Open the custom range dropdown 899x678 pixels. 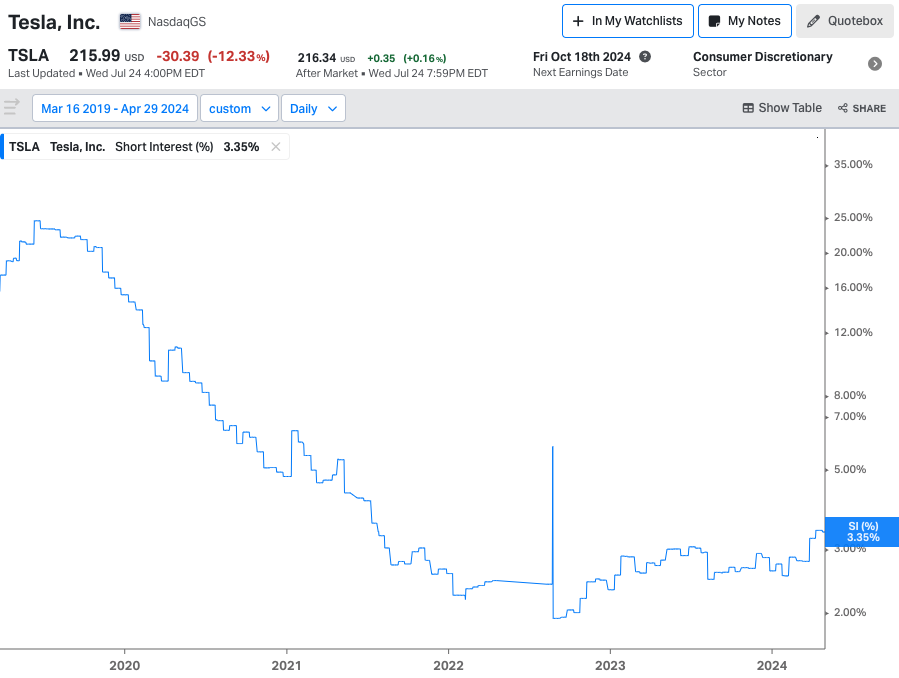click(239, 108)
